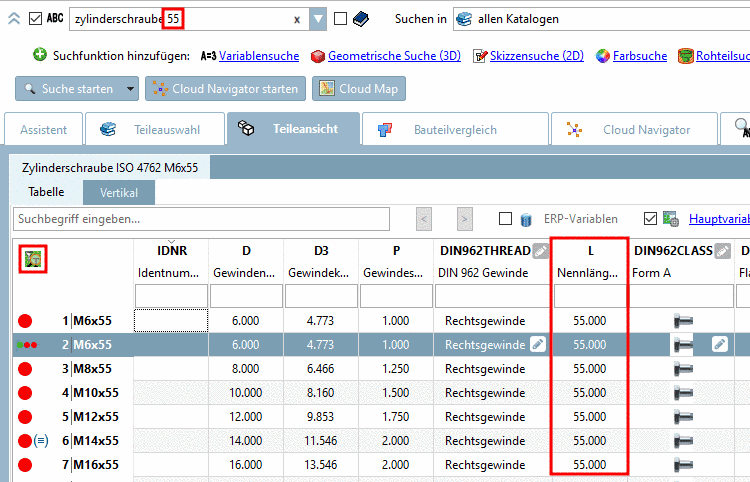Switch to the Vertikal view tab

(119, 193)
